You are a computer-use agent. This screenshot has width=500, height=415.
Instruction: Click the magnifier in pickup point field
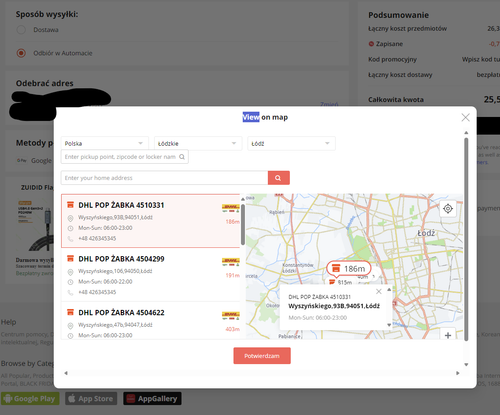coord(182,157)
